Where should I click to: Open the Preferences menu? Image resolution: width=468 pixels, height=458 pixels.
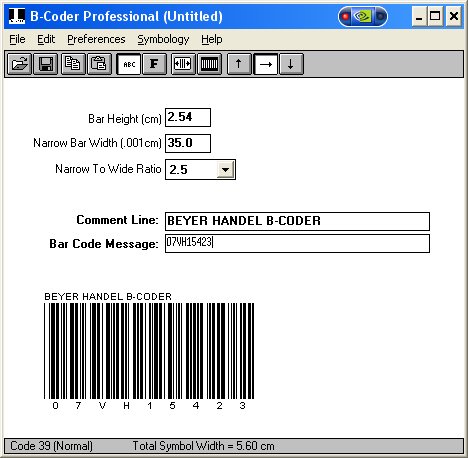(x=96, y=39)
